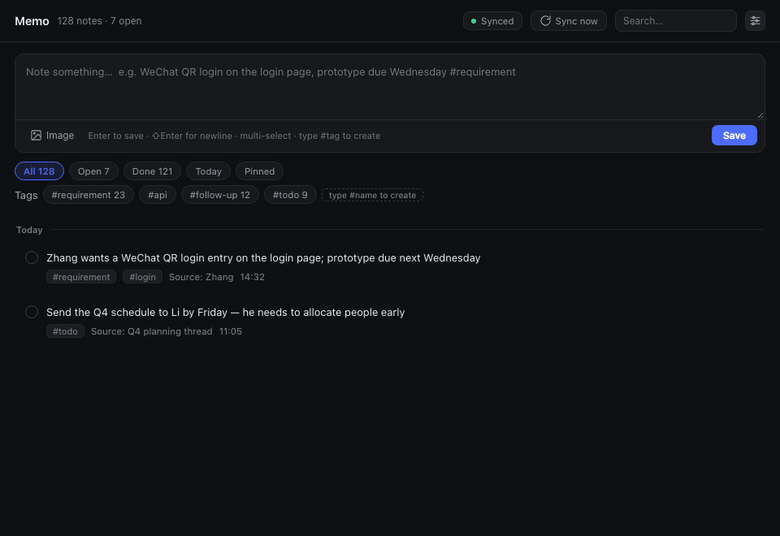
Task: Click 'Source: Q4 planning thread' text
Action: coord(151,331)
